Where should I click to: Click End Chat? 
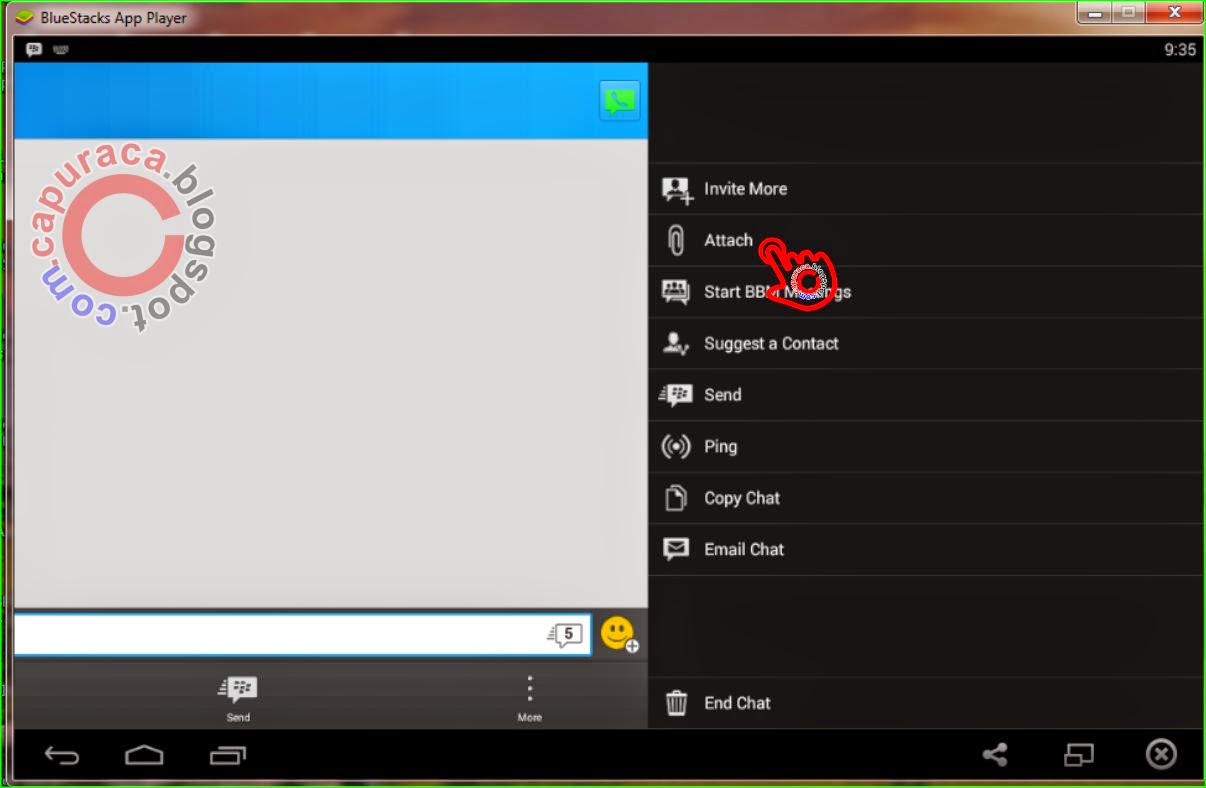[925, 703]
